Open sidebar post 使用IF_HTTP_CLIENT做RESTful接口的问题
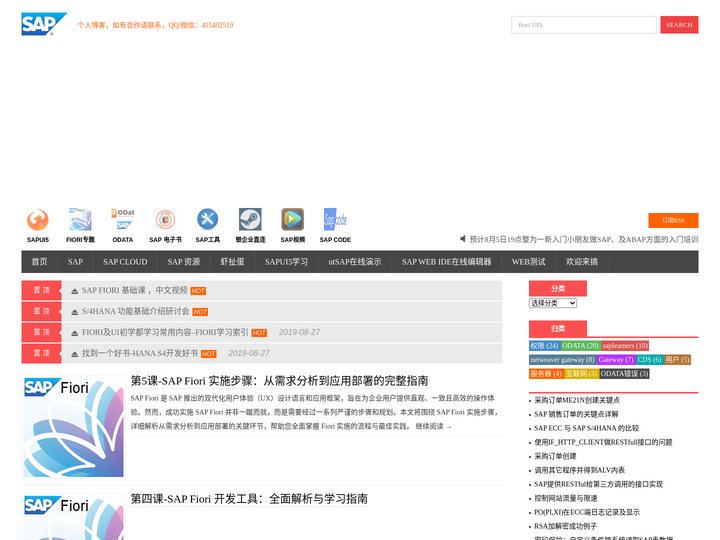Image resolution: width=720 pixels, height=540 pixels. (x=603, y=442)
